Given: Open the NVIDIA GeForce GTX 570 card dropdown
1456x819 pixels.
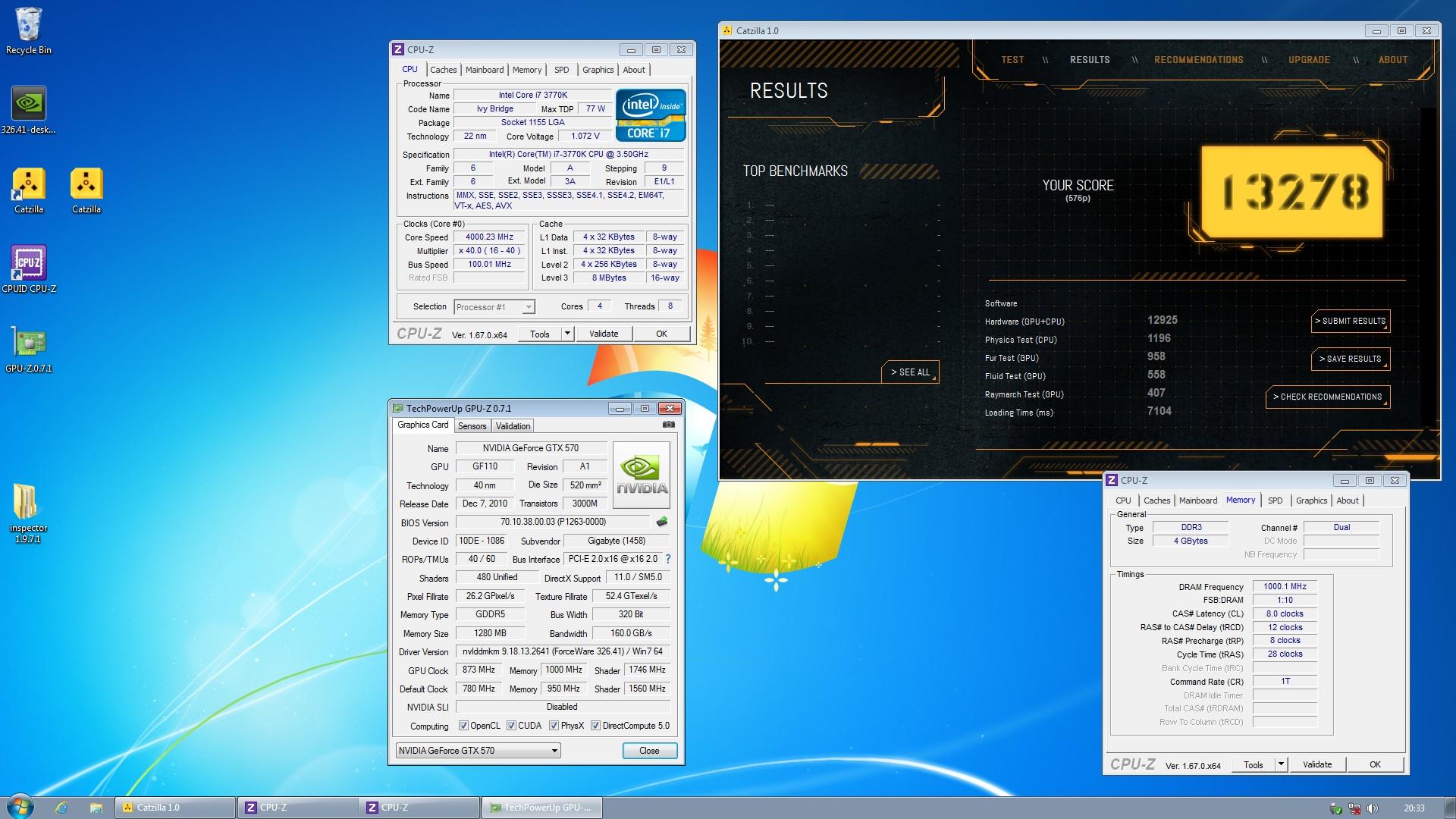Looking at the screenshot, I should pos(479,751).
